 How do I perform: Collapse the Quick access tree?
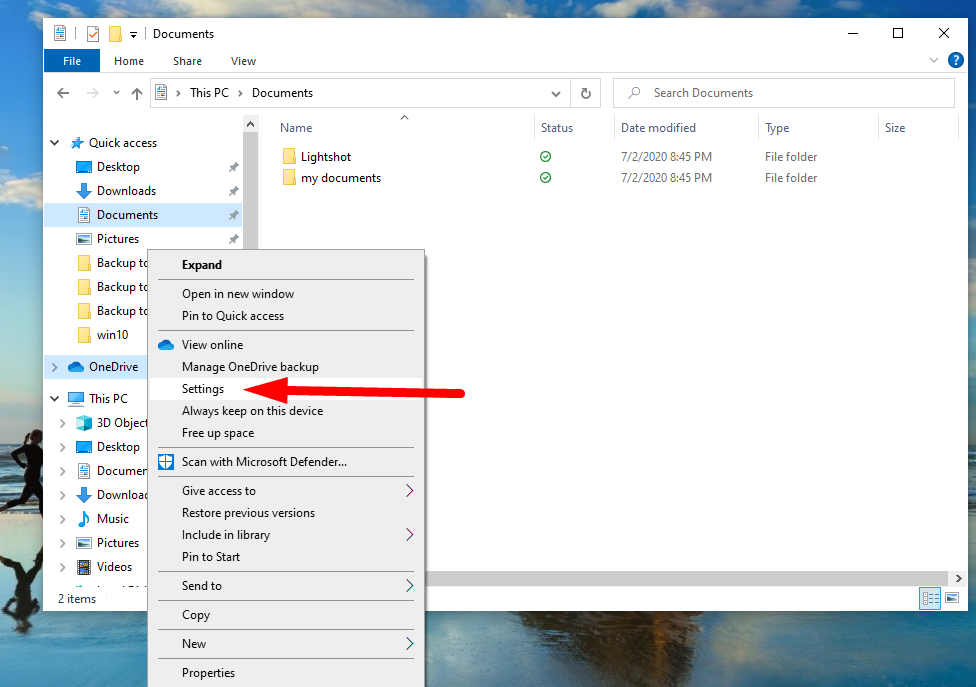[55, 143]
